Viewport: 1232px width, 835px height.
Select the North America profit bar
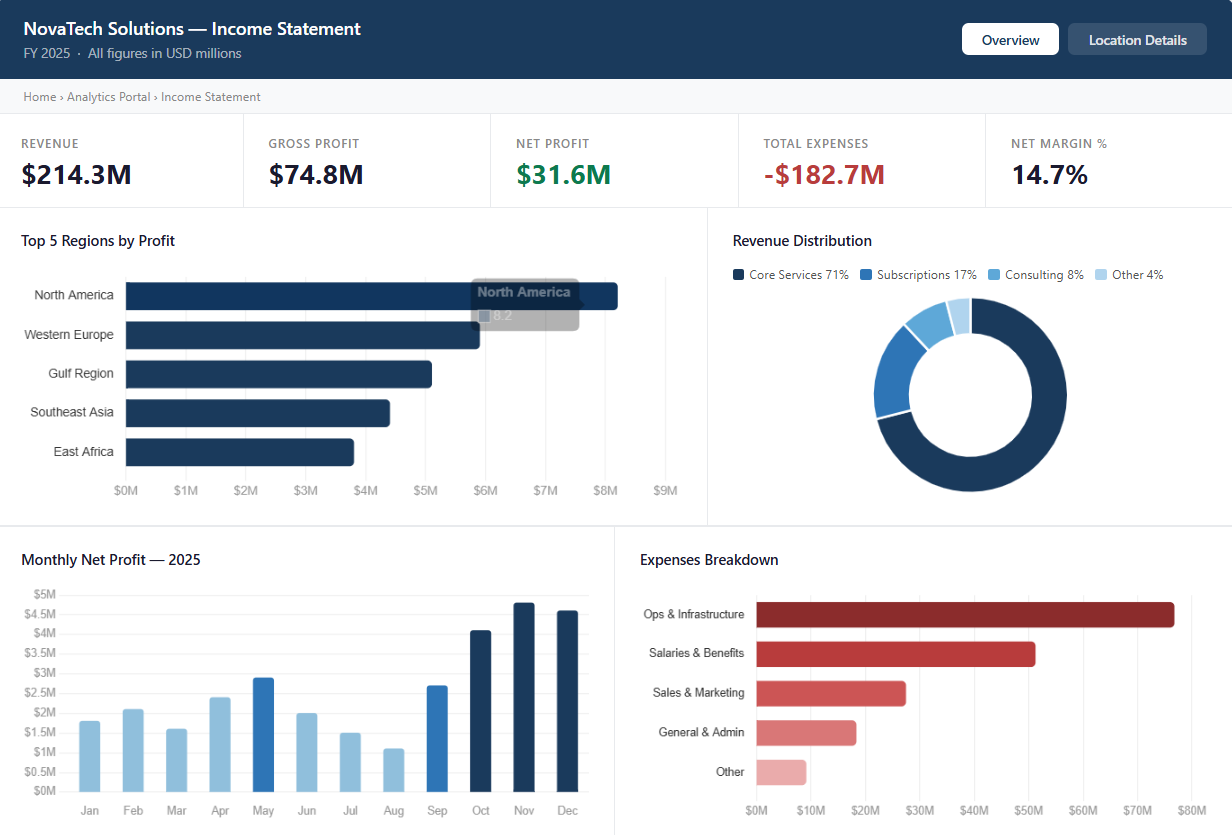[370, 295]
